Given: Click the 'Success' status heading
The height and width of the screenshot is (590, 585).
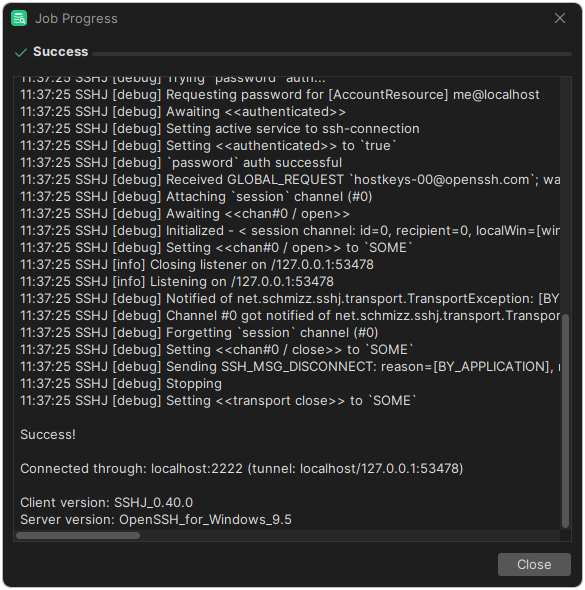Looking at the screenshot, I should pos(61,52).
